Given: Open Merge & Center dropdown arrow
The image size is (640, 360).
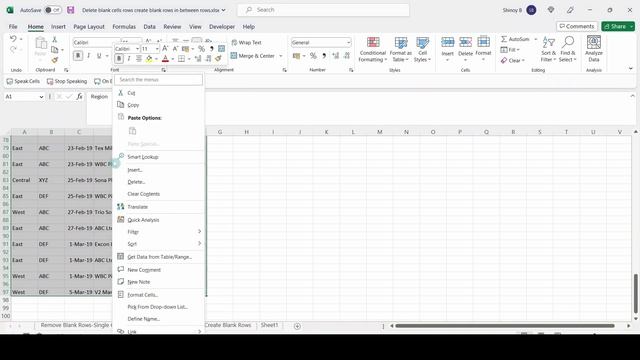Looking at the screenshot, I should coord(281,56).
